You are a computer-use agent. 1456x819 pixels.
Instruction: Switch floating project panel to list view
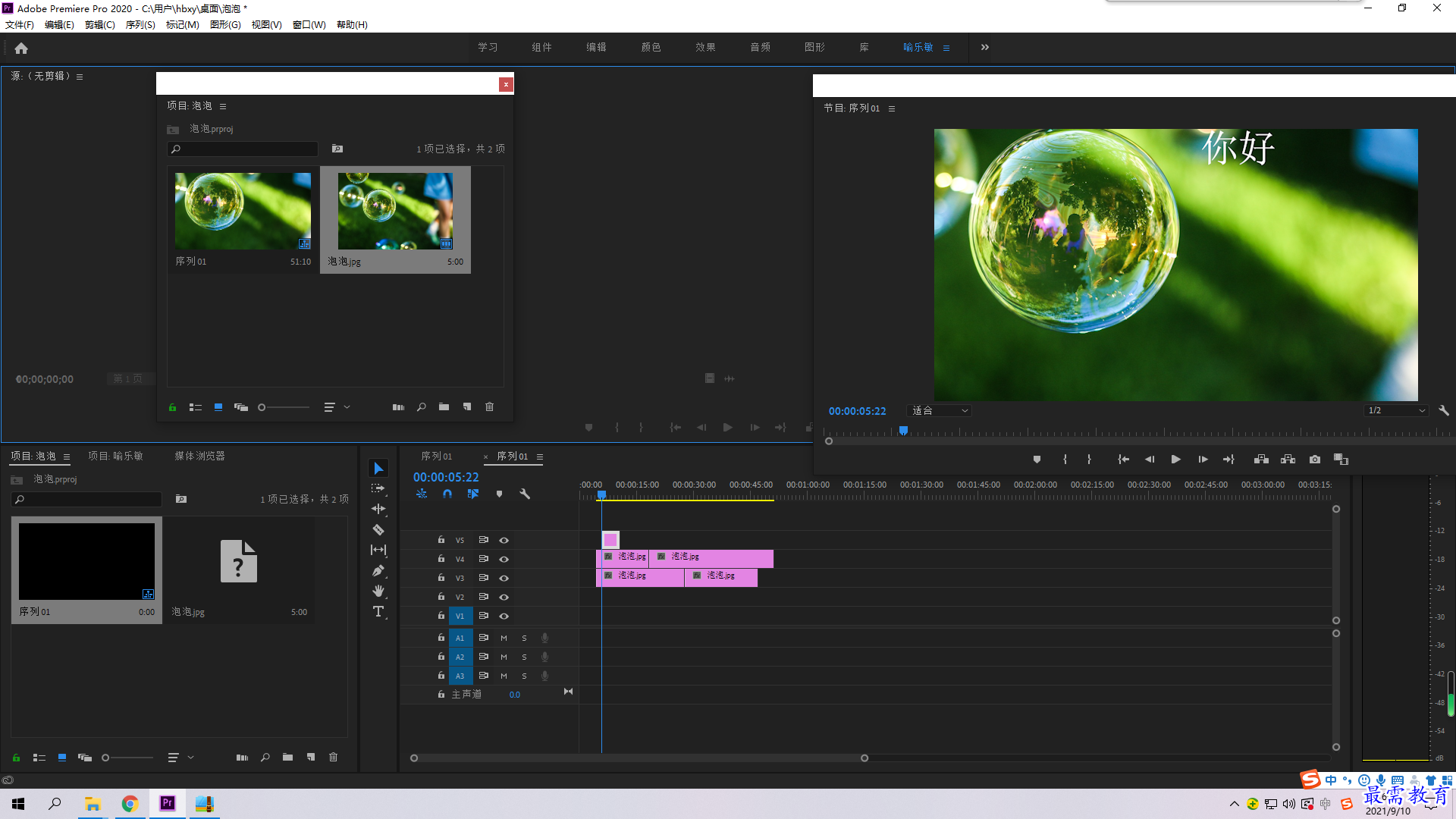click(x=195, y=407)
